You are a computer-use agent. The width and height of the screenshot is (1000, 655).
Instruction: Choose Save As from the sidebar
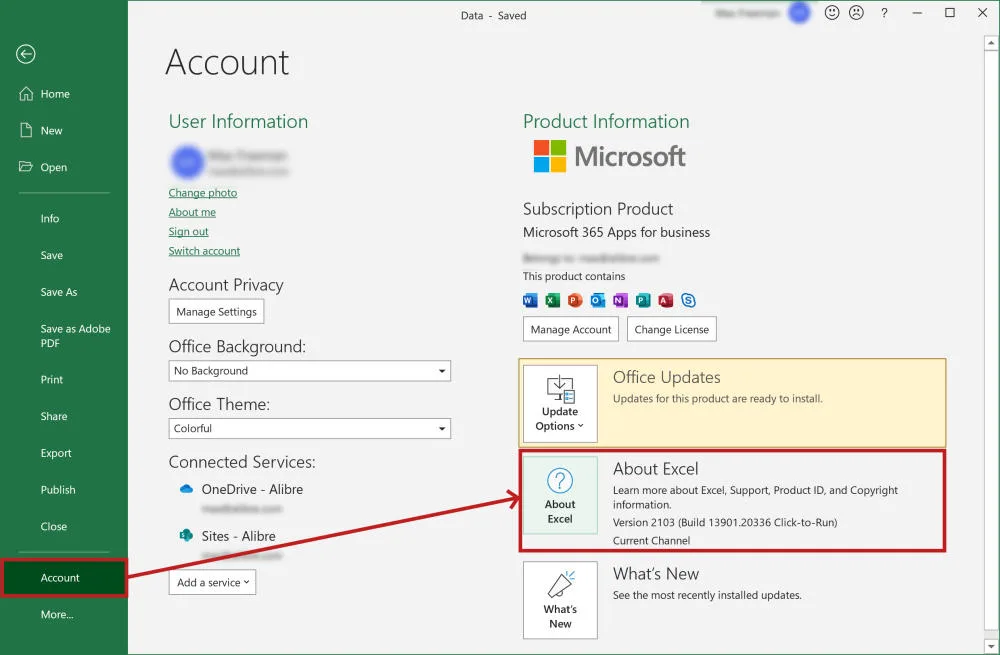(59, 292)
